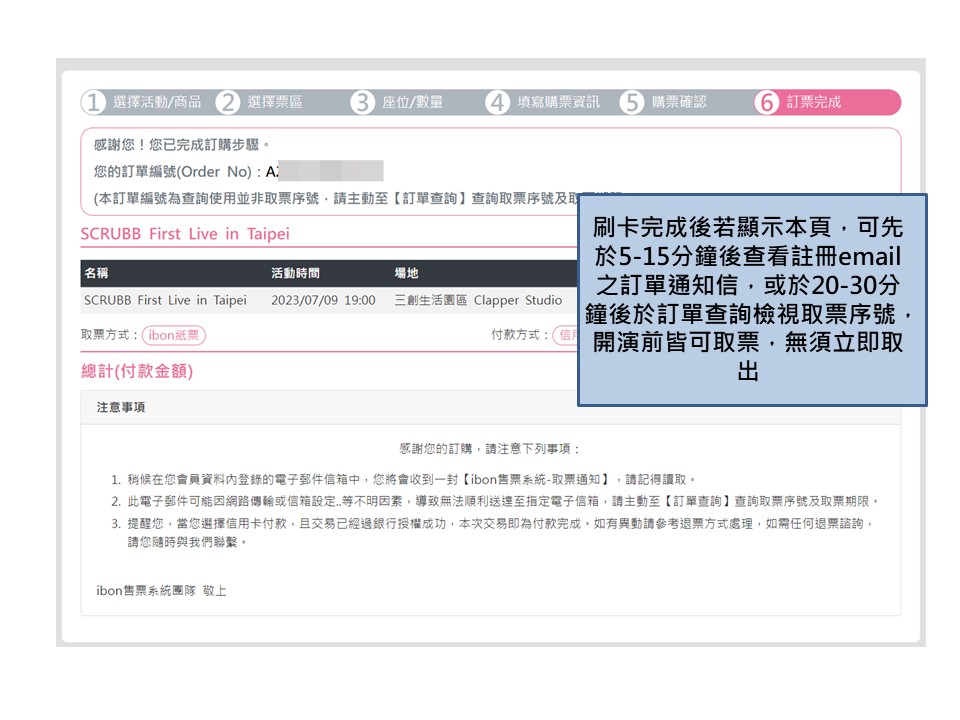The width and height of the screenshot is (960, 720).
Task: Click step 1 選擇活動/商品
Action: (143, 102)
